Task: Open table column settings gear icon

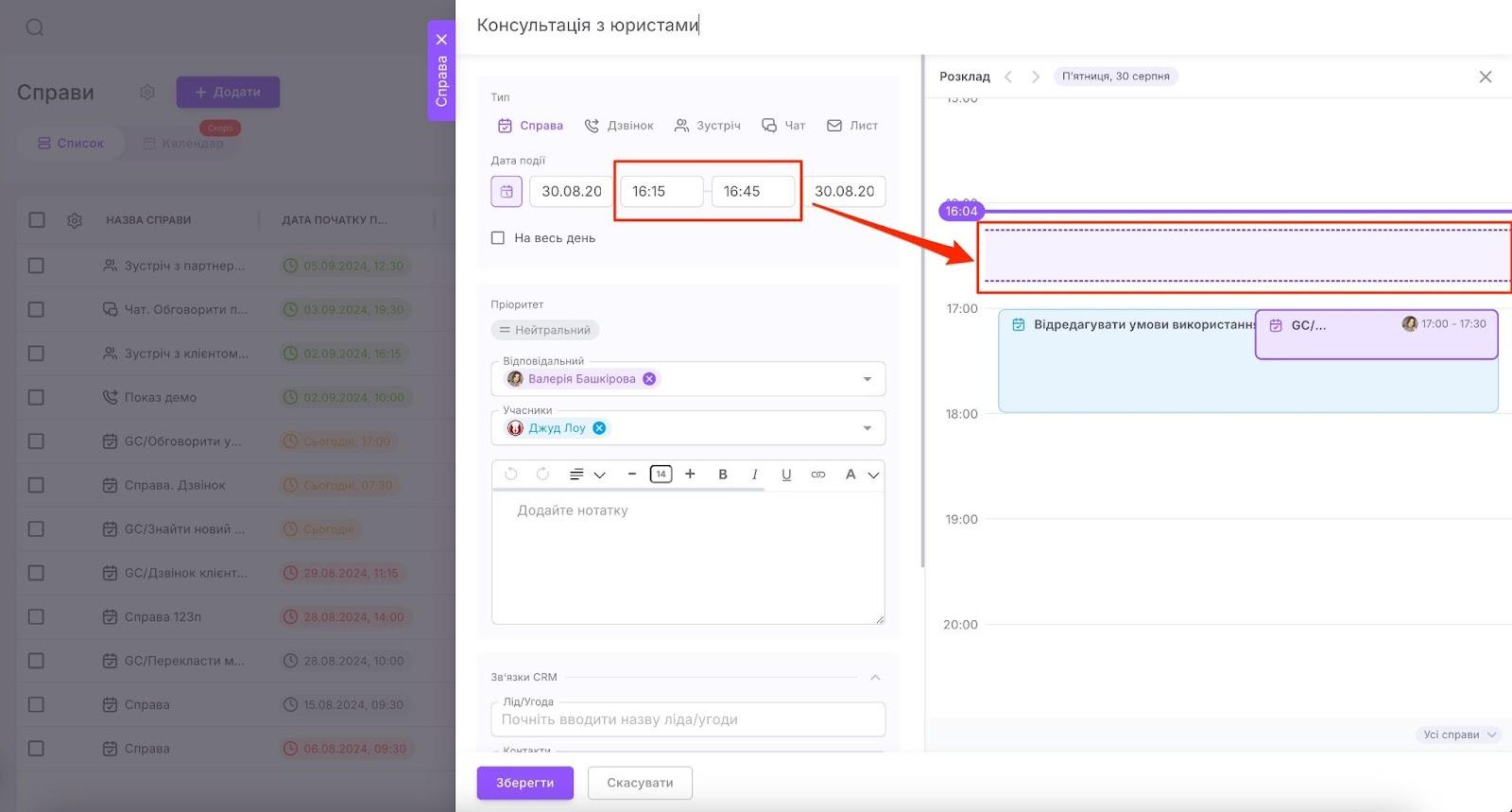Action: tap(75, 220)
